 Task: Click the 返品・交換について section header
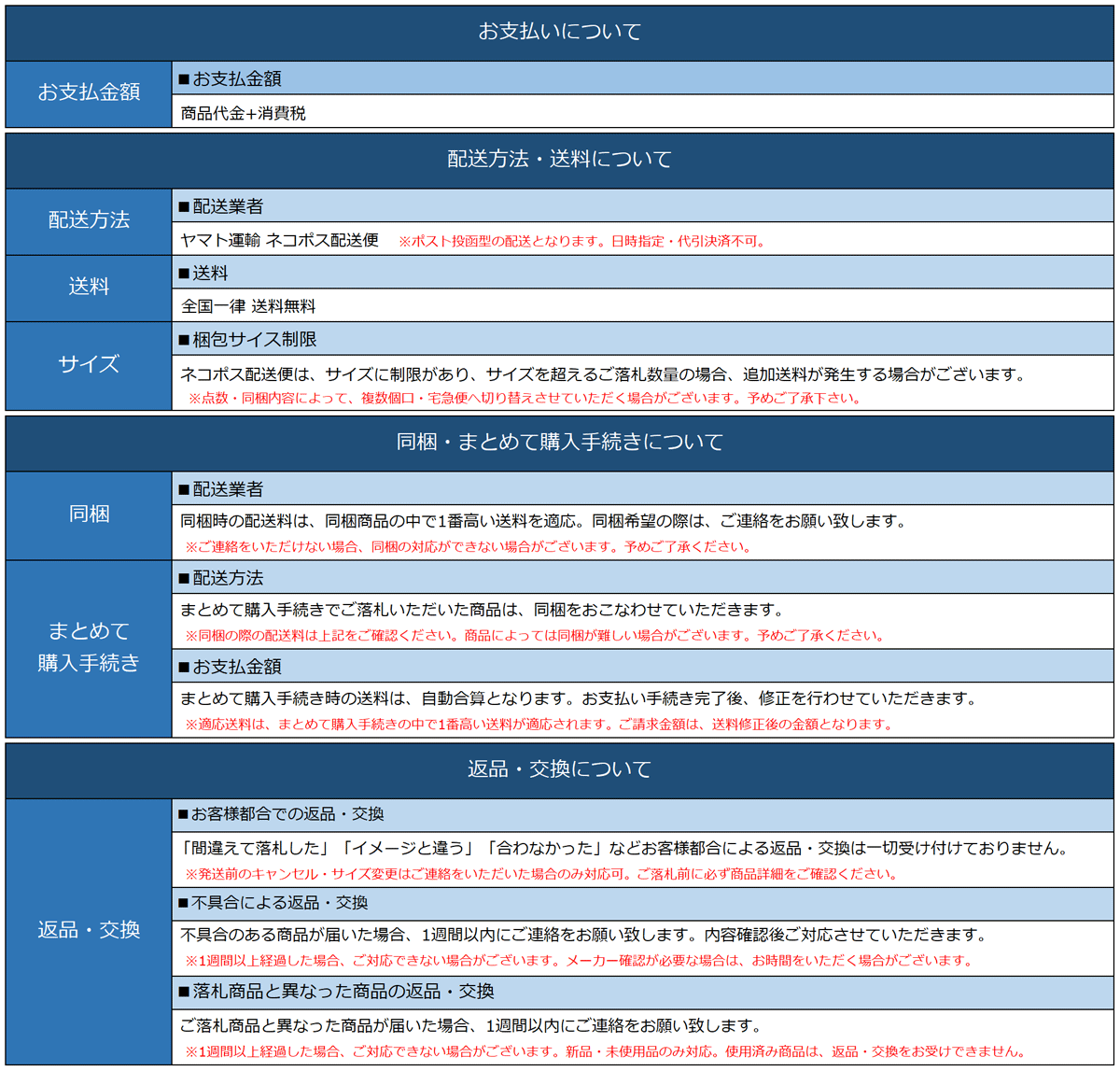(x=559, y=769)
